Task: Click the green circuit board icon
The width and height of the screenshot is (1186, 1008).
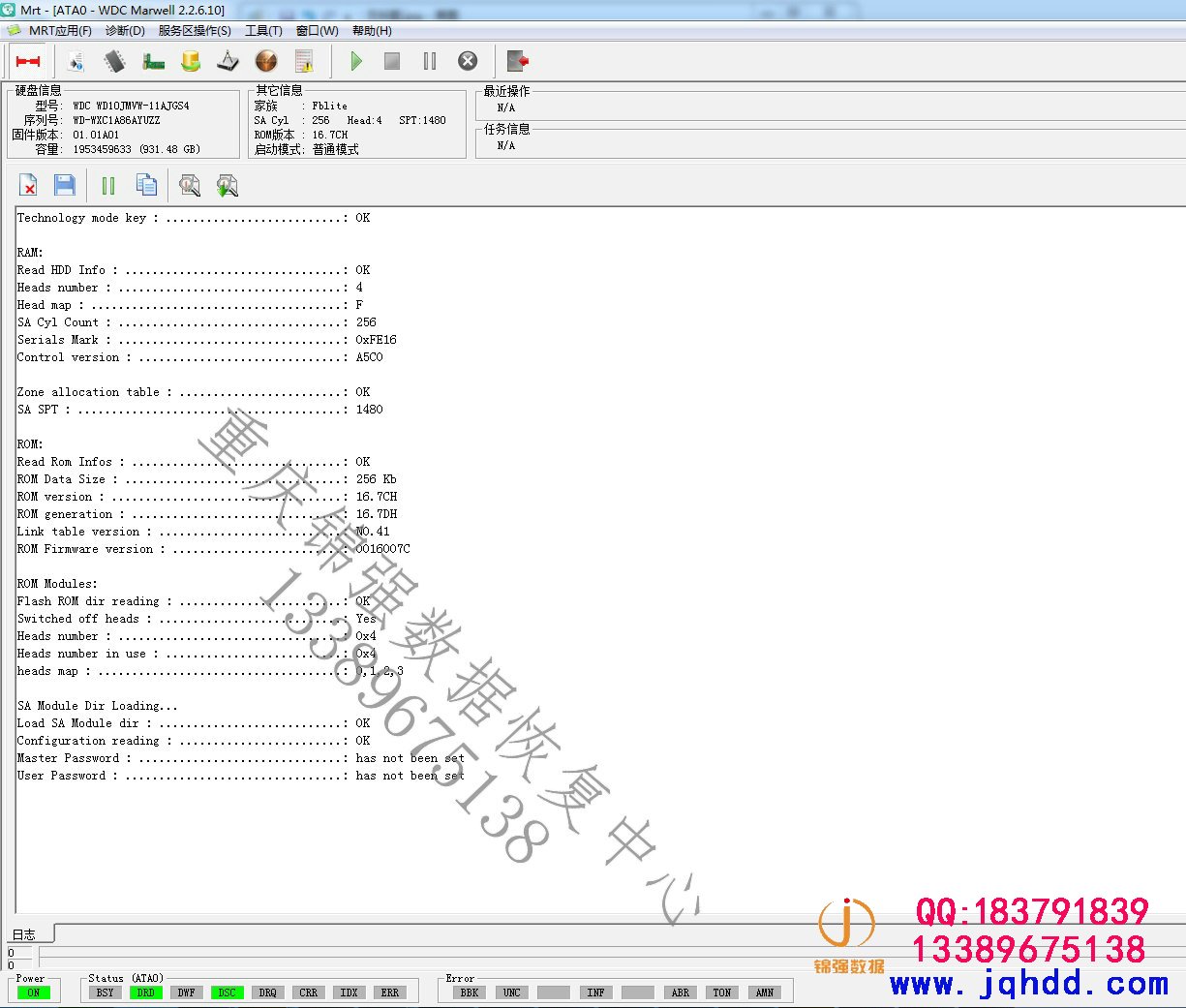Action: pyautogui.click(x=153, y=61)
